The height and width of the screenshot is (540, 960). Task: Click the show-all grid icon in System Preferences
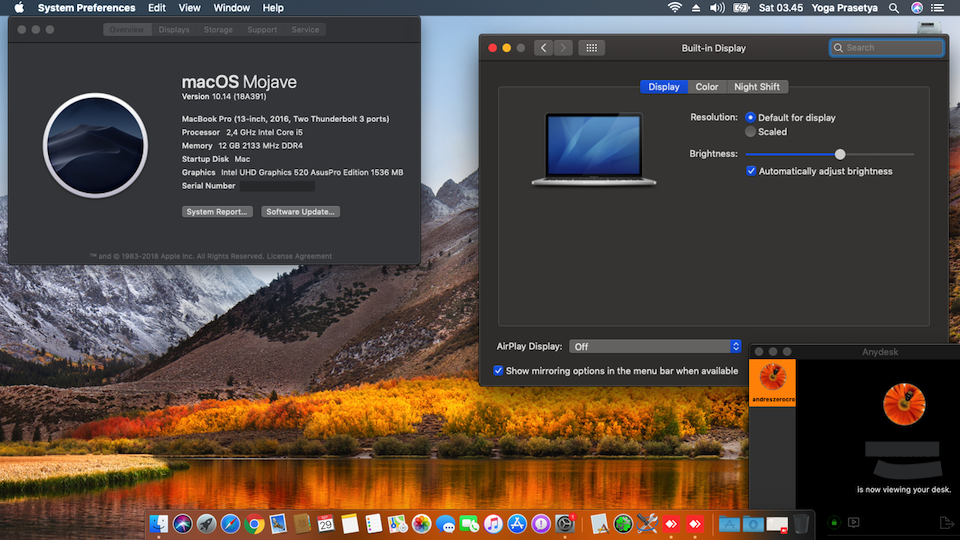(x=591, y=48)
